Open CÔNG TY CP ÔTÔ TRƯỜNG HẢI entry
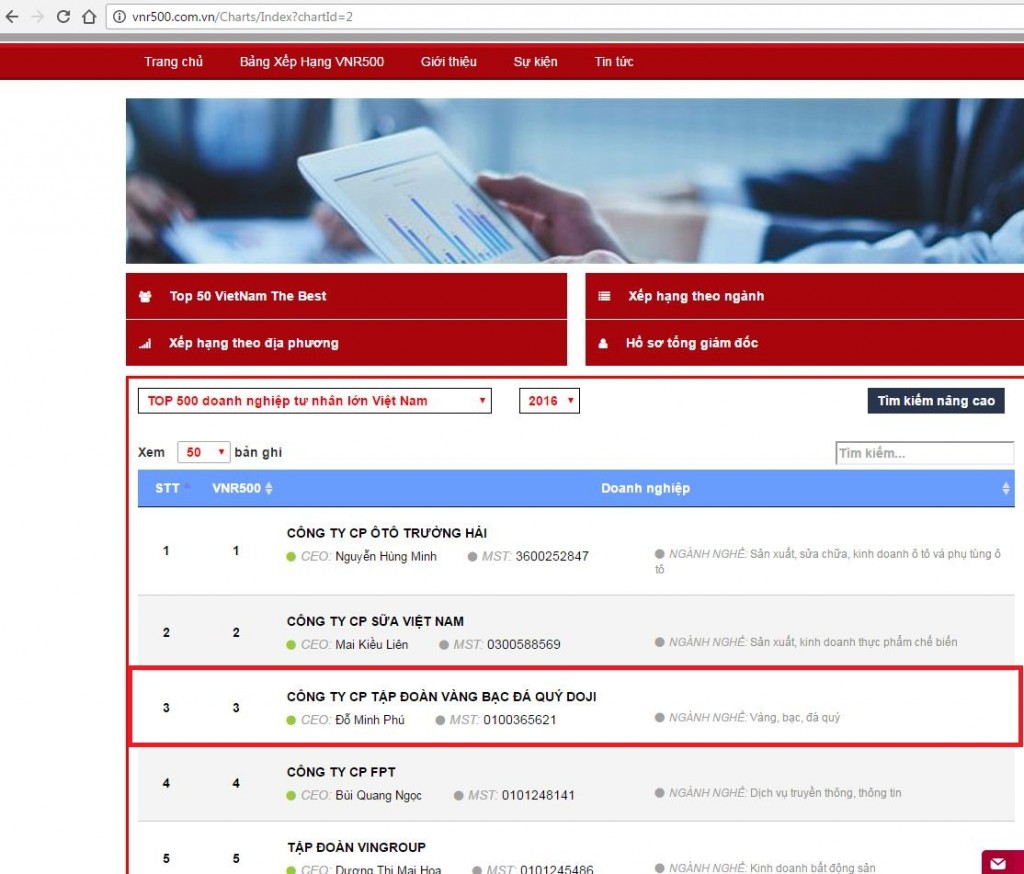Screen dimensions: 1024x874 (387, 533)
